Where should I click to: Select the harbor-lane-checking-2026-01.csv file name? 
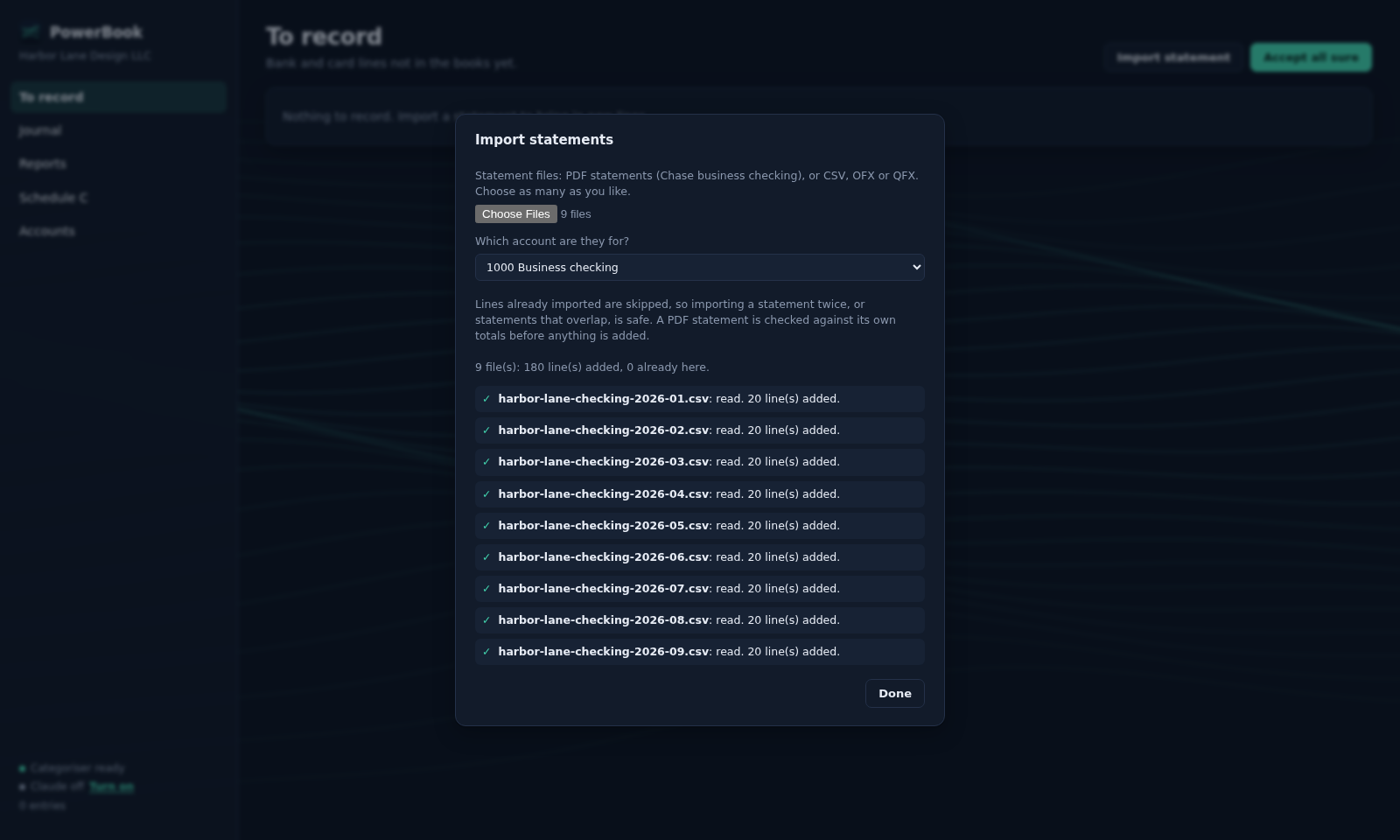point(603,399)
